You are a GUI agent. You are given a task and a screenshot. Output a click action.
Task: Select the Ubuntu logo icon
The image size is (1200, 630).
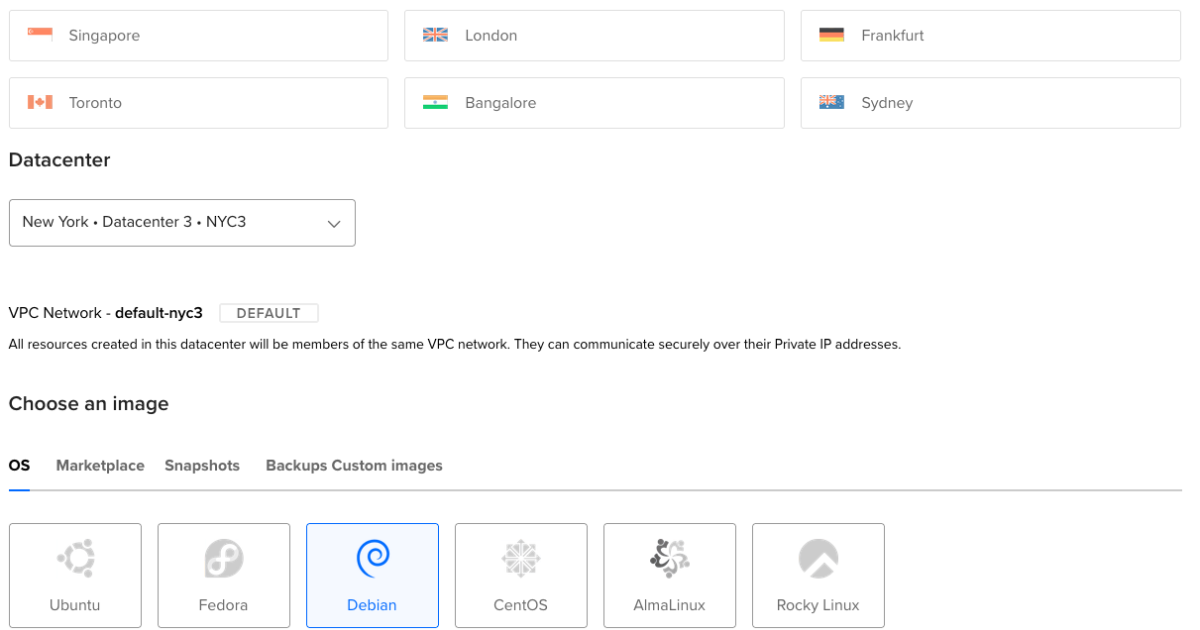click(x=75, y=558)
